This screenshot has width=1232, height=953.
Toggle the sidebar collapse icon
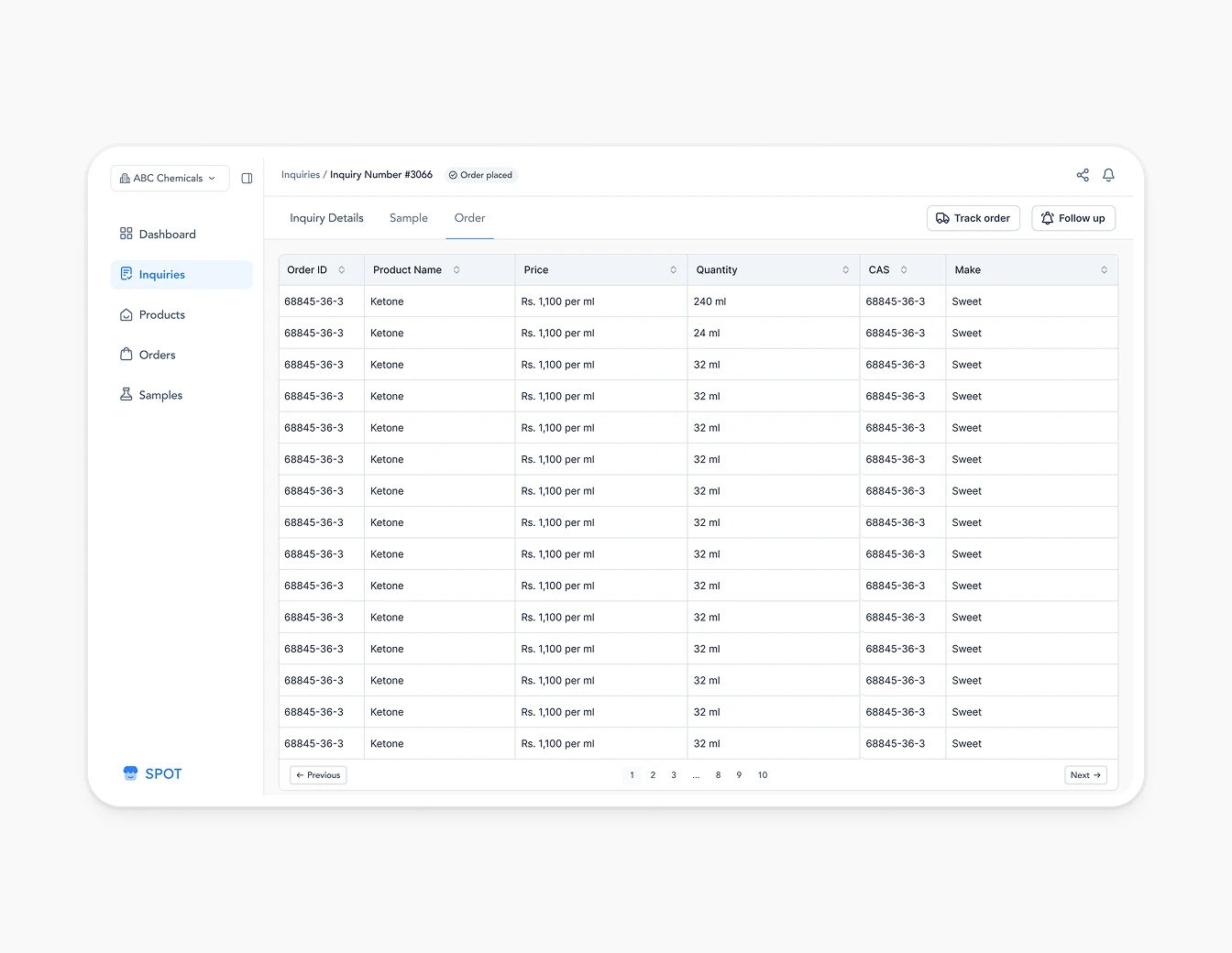pos(247,179)
